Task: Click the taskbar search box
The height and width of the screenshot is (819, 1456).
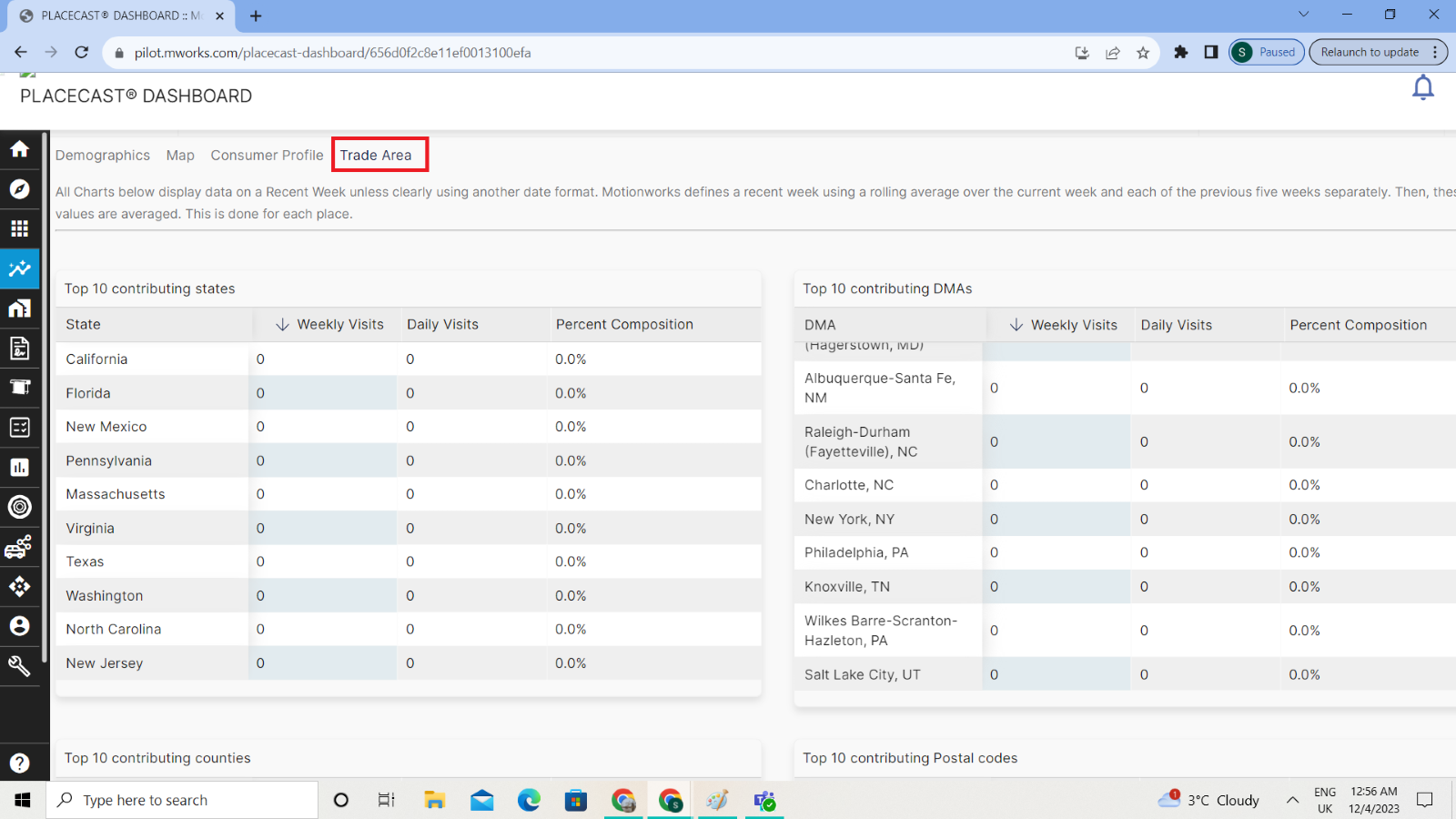Action: (x=182, y=800)
